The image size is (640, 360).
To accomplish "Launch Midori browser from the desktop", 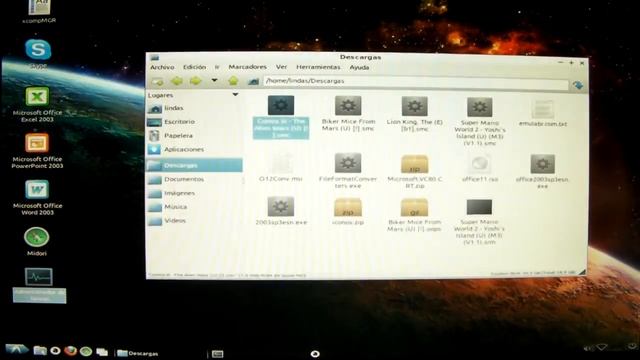I will [x=37, y=242].
